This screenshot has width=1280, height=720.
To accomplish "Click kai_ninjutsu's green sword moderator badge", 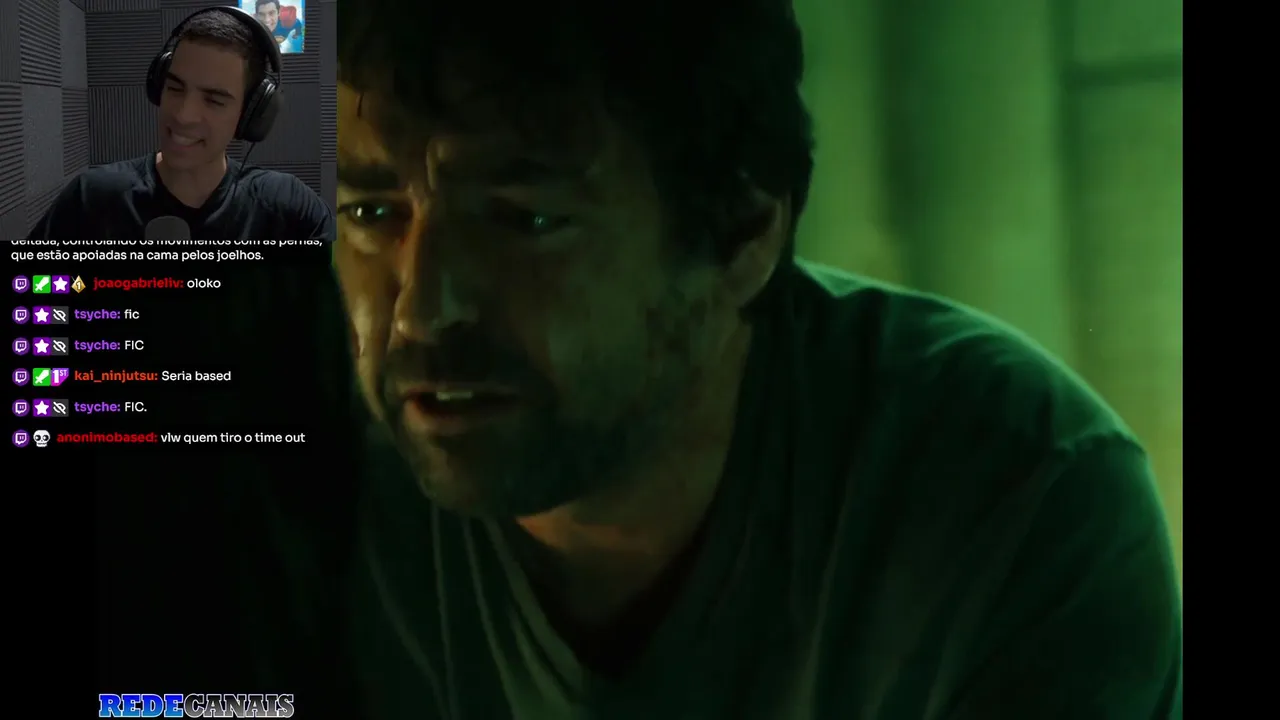I will point(41,377).
